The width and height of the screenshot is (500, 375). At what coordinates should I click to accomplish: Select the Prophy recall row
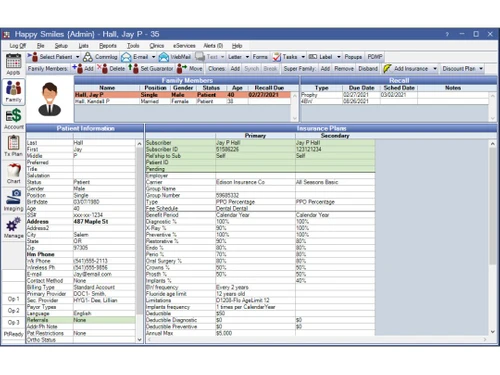coord(395,95)
